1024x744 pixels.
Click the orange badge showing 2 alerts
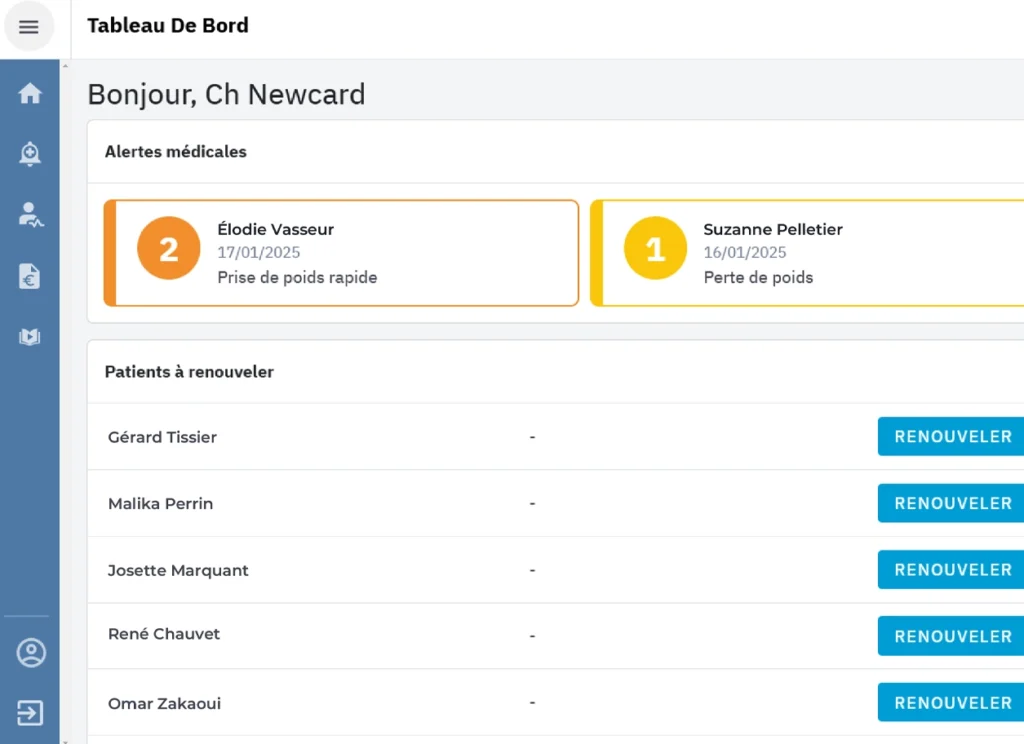coord(167,248)
